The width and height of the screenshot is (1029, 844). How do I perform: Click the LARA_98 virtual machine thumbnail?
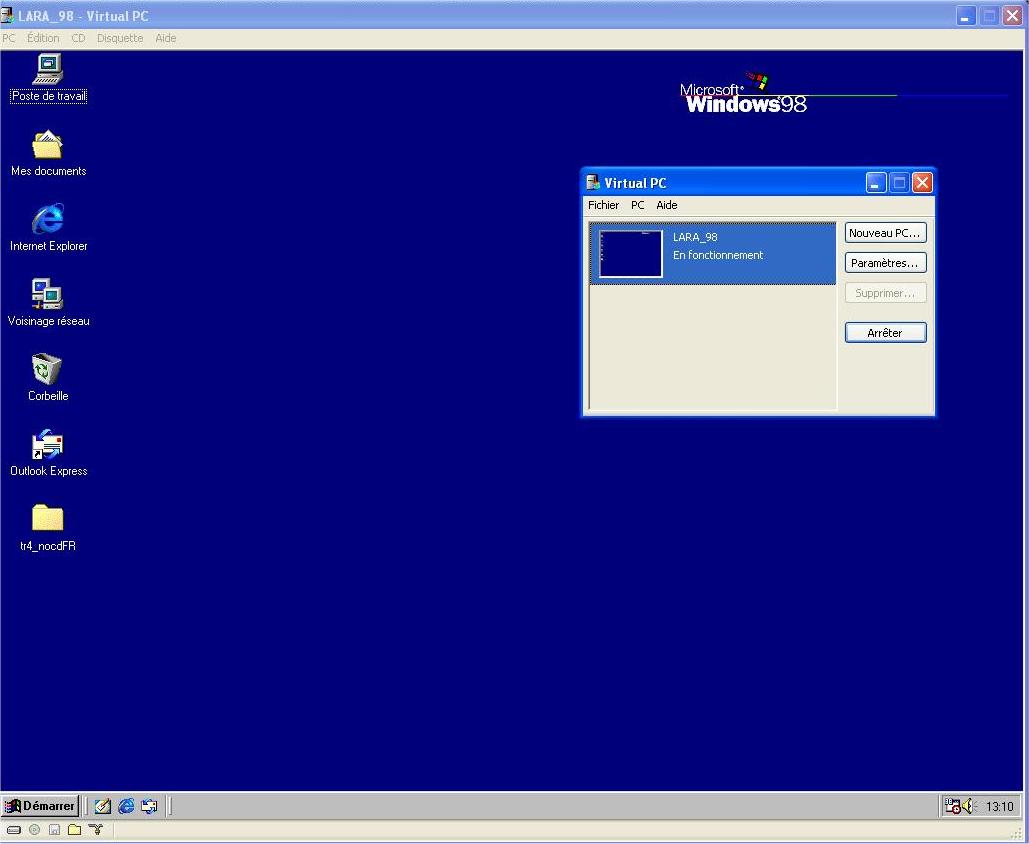(x=631, y=254)
